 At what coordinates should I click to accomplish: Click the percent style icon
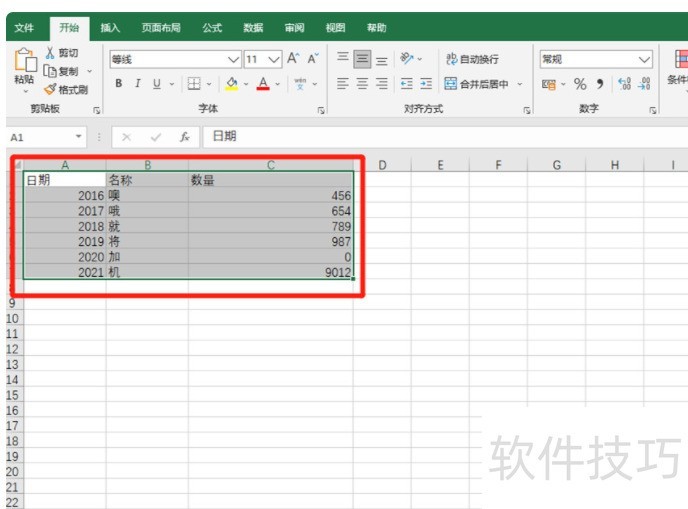click(x=579, y=84)
